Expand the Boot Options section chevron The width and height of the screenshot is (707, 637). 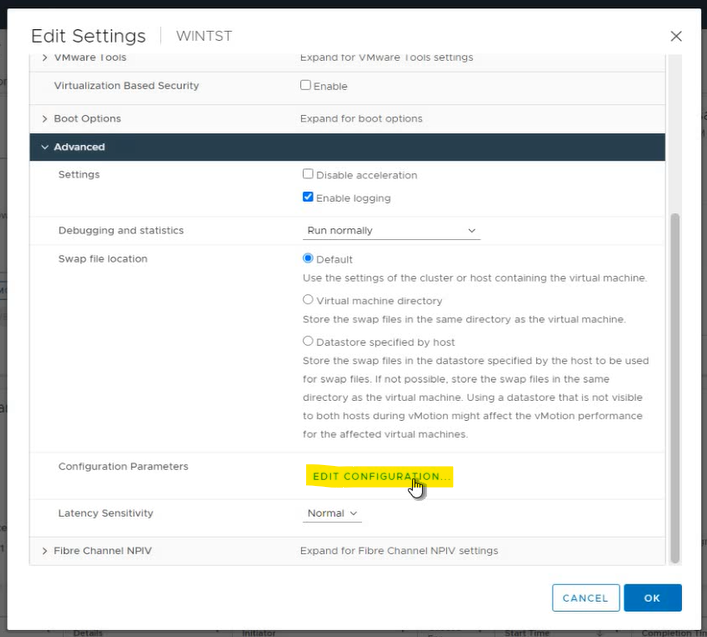45,119
